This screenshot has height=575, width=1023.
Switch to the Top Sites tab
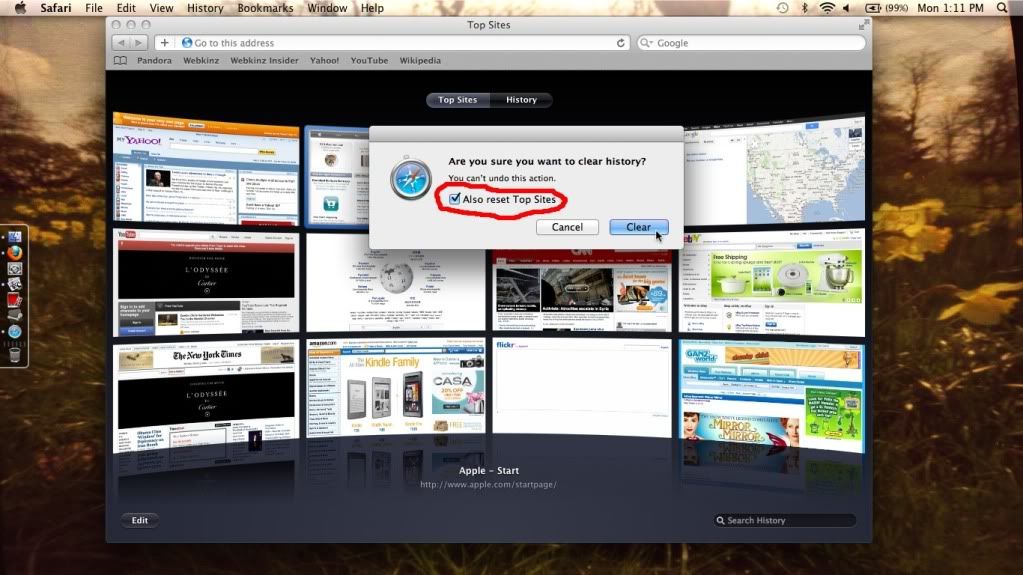pyautogui.click(x=457, y=100)
